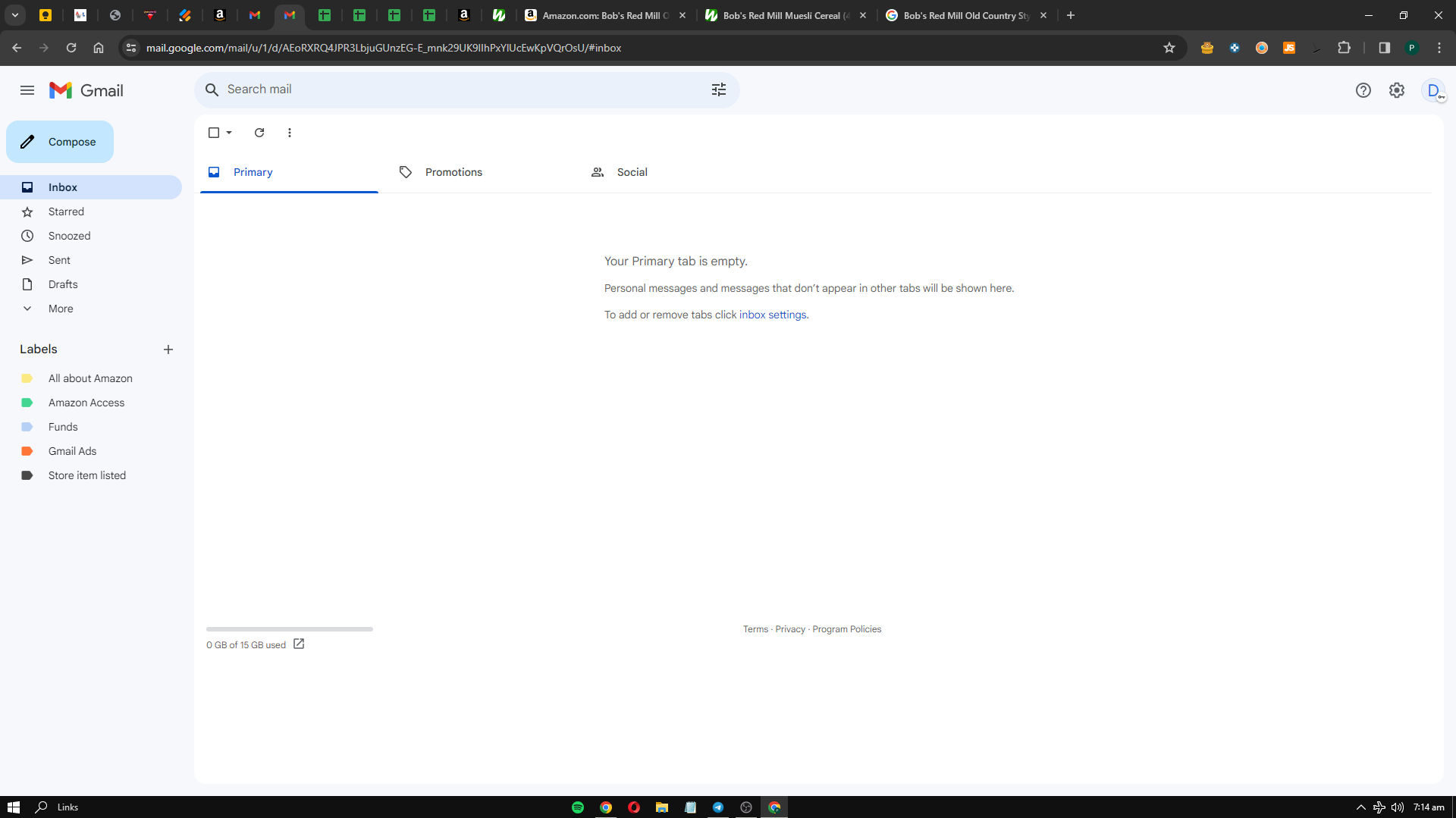
Task: Open storage management external link icon
Action: click(x=299, y=644)
